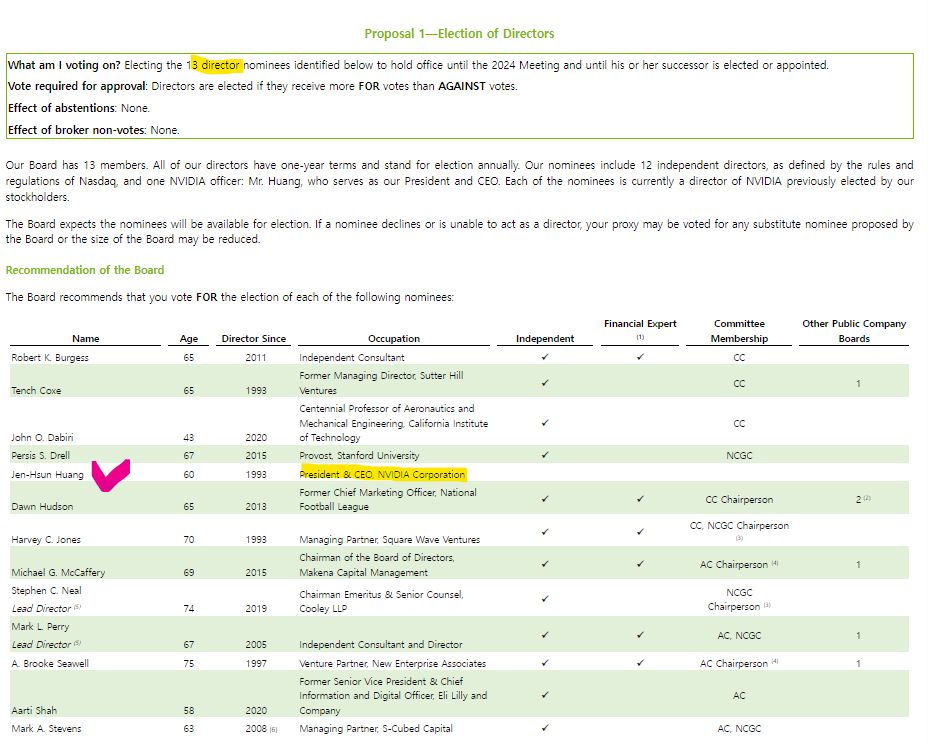Click the 'Age' column header
This screenshot has width=928, height=746.
189,339
